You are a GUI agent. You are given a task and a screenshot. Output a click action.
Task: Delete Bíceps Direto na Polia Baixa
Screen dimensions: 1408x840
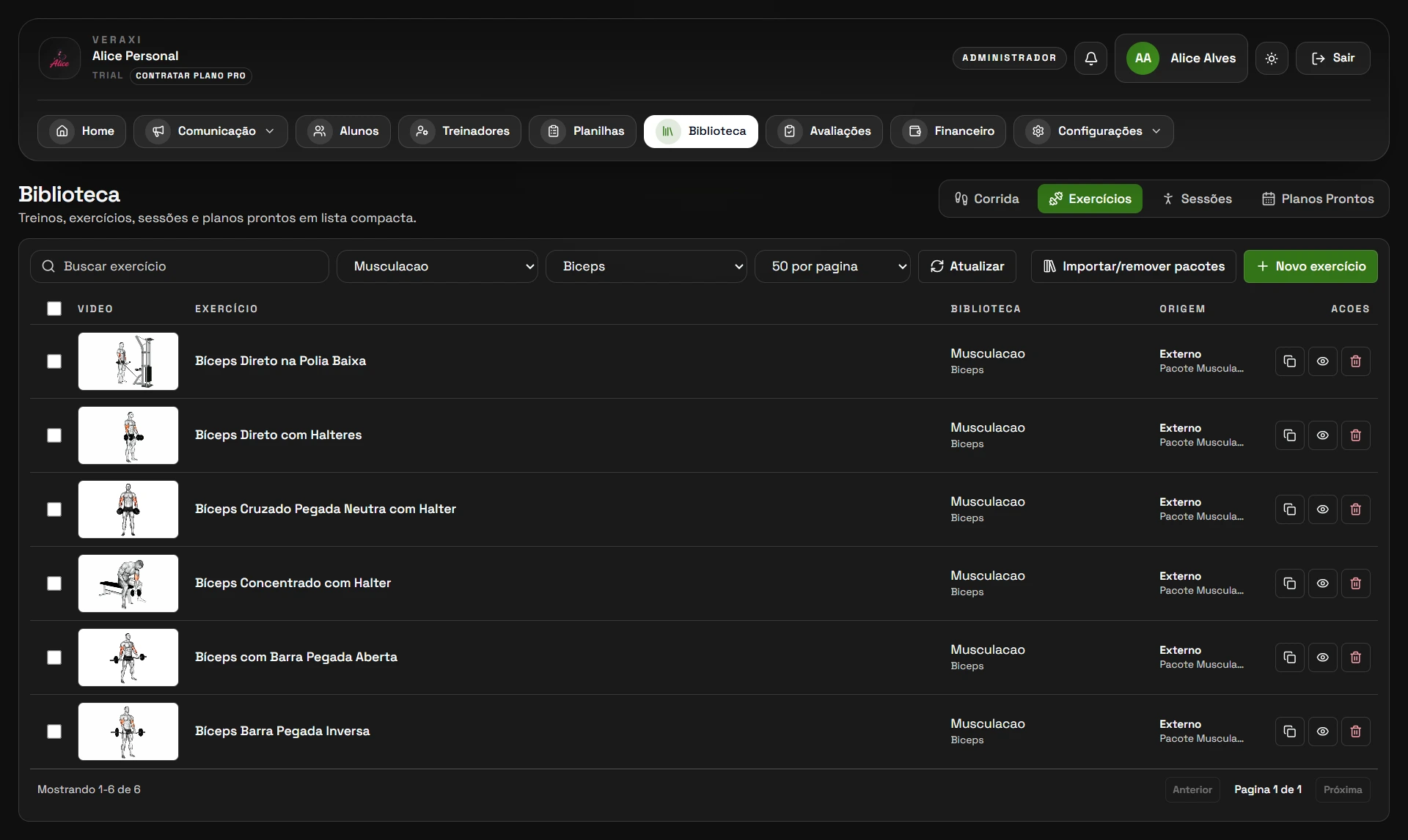1355,361
